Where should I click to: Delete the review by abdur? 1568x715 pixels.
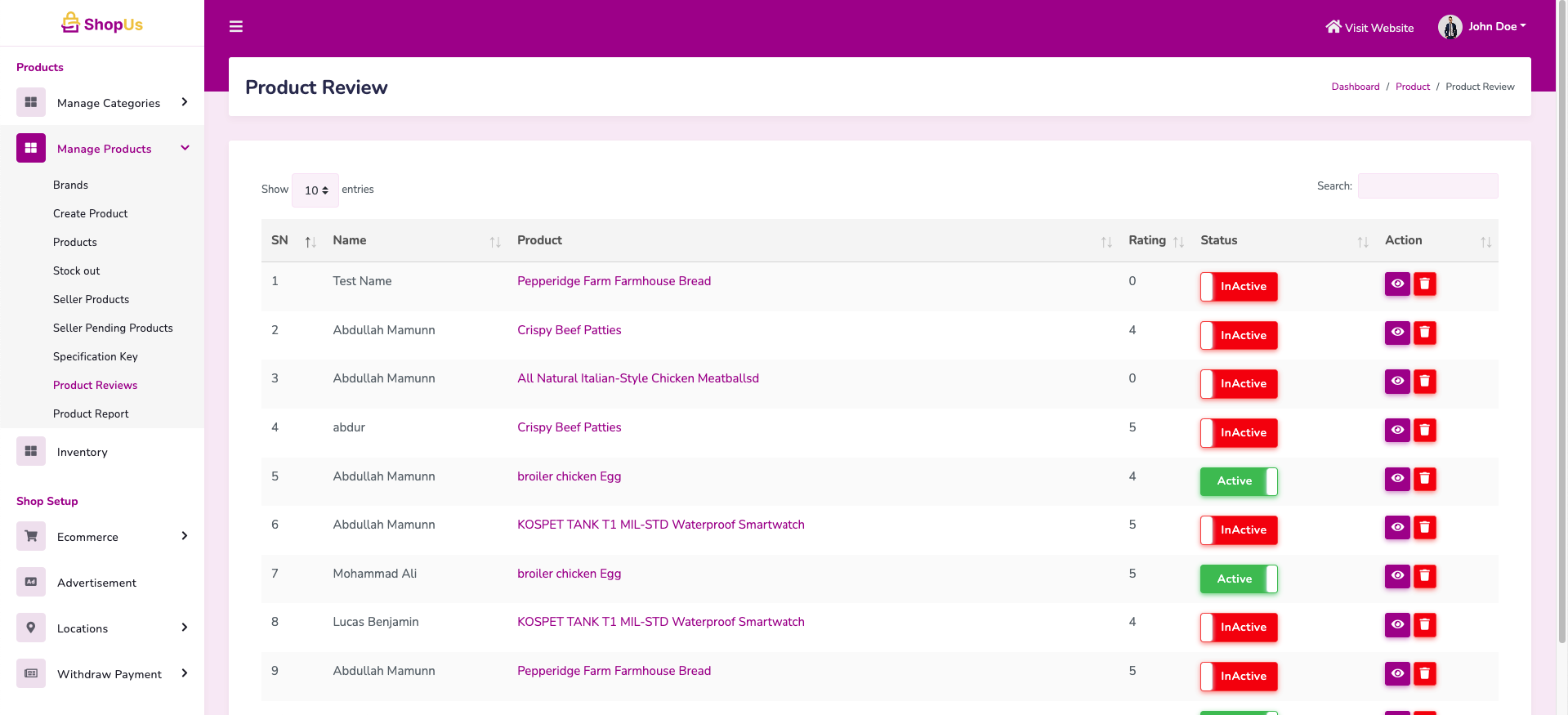coord(1424,430)
